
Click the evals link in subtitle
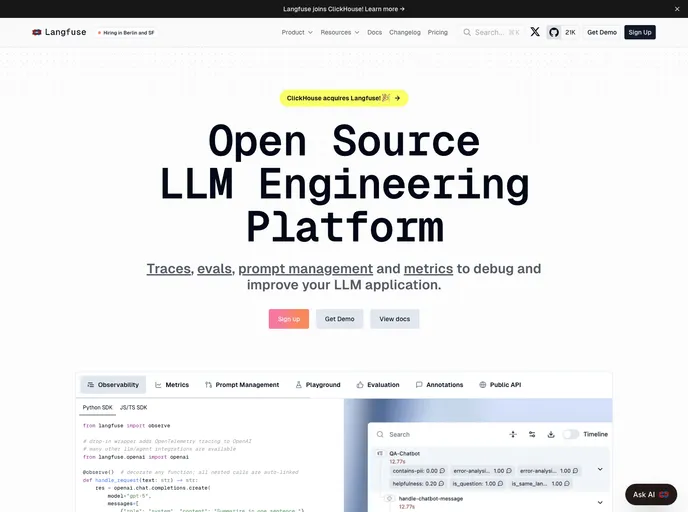214,269
